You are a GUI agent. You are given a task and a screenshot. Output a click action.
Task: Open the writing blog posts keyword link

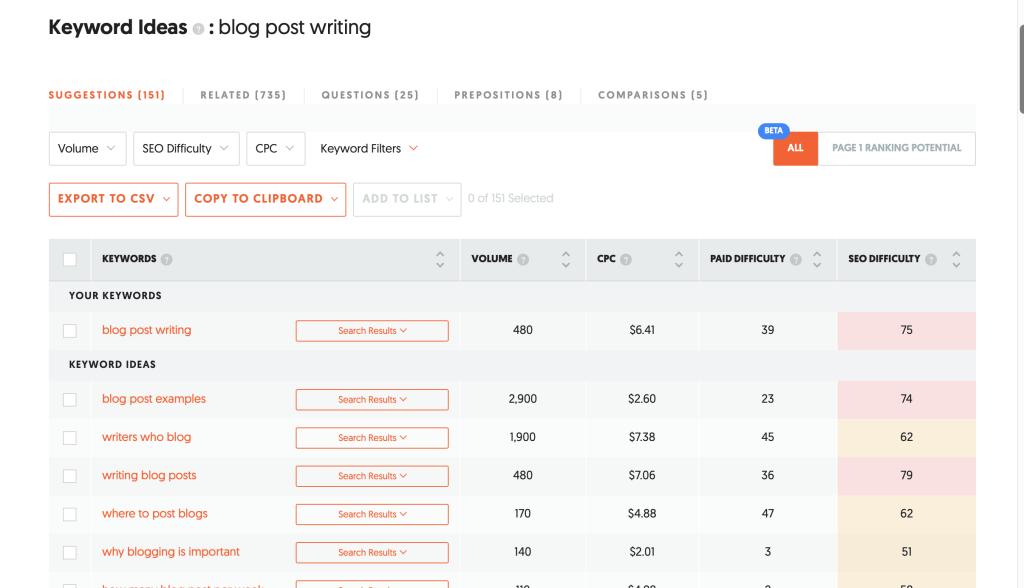(149, 476)
